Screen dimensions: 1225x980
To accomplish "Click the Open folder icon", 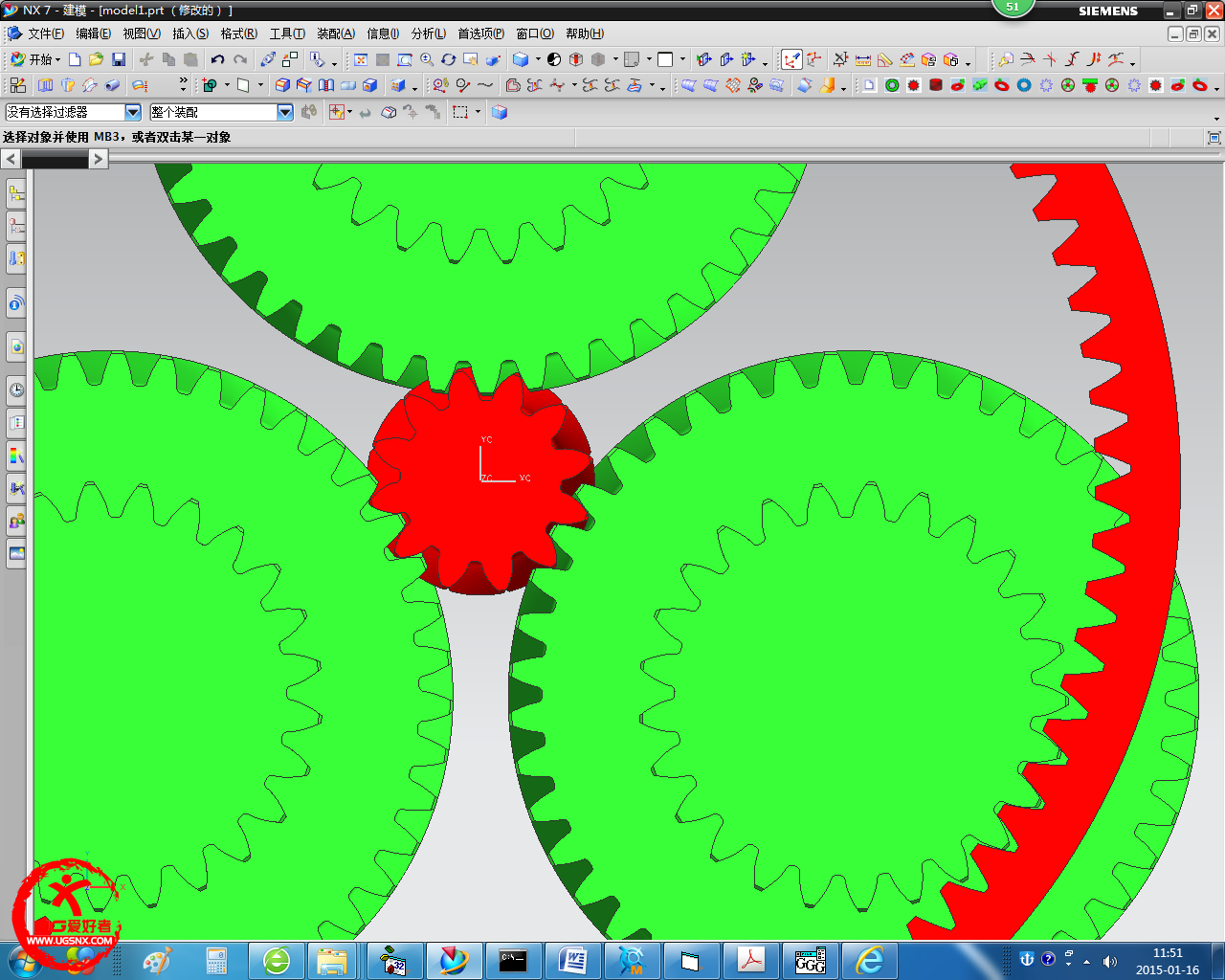I will (96, 59).
